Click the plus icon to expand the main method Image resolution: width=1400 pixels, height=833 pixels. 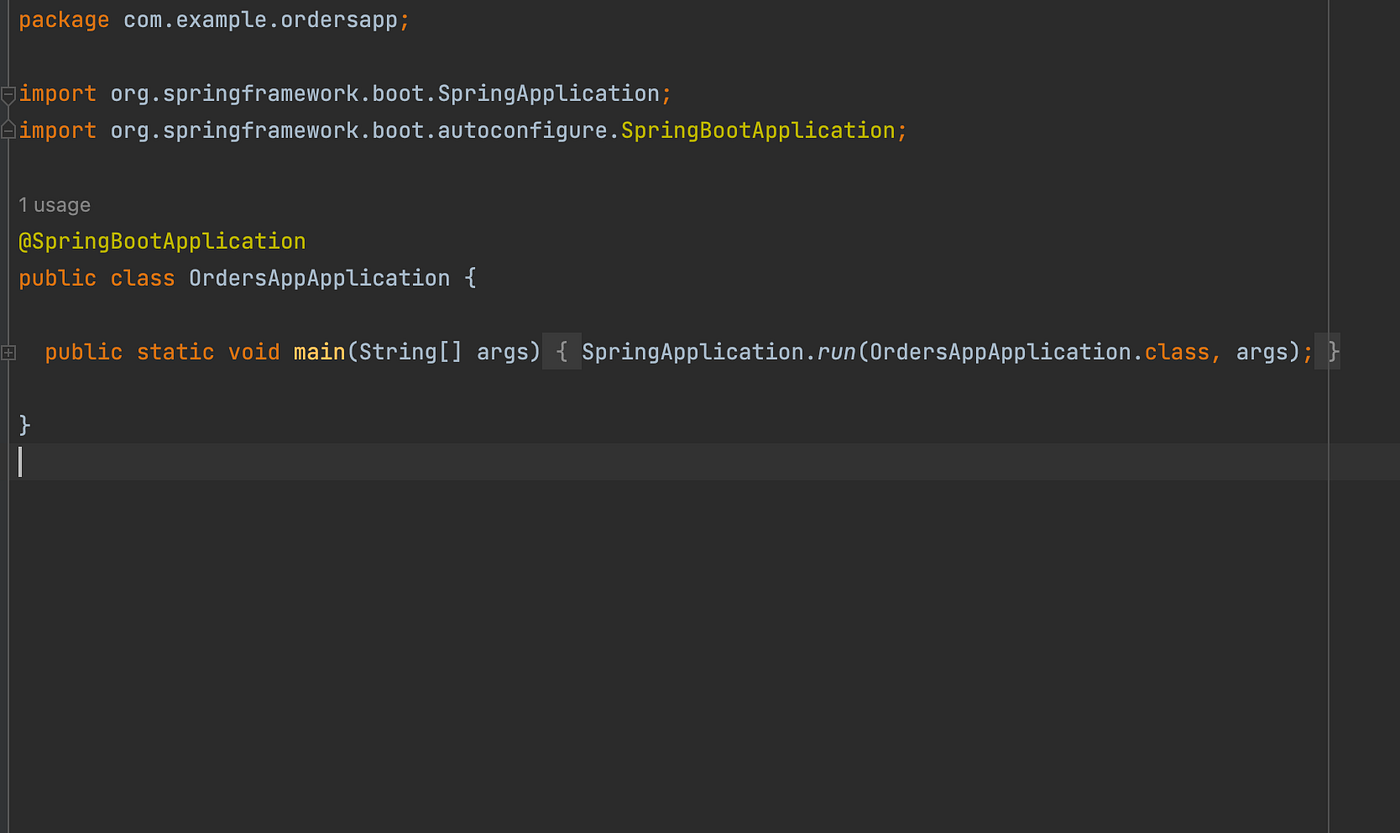pyautogui.click(x=9, y=351)
